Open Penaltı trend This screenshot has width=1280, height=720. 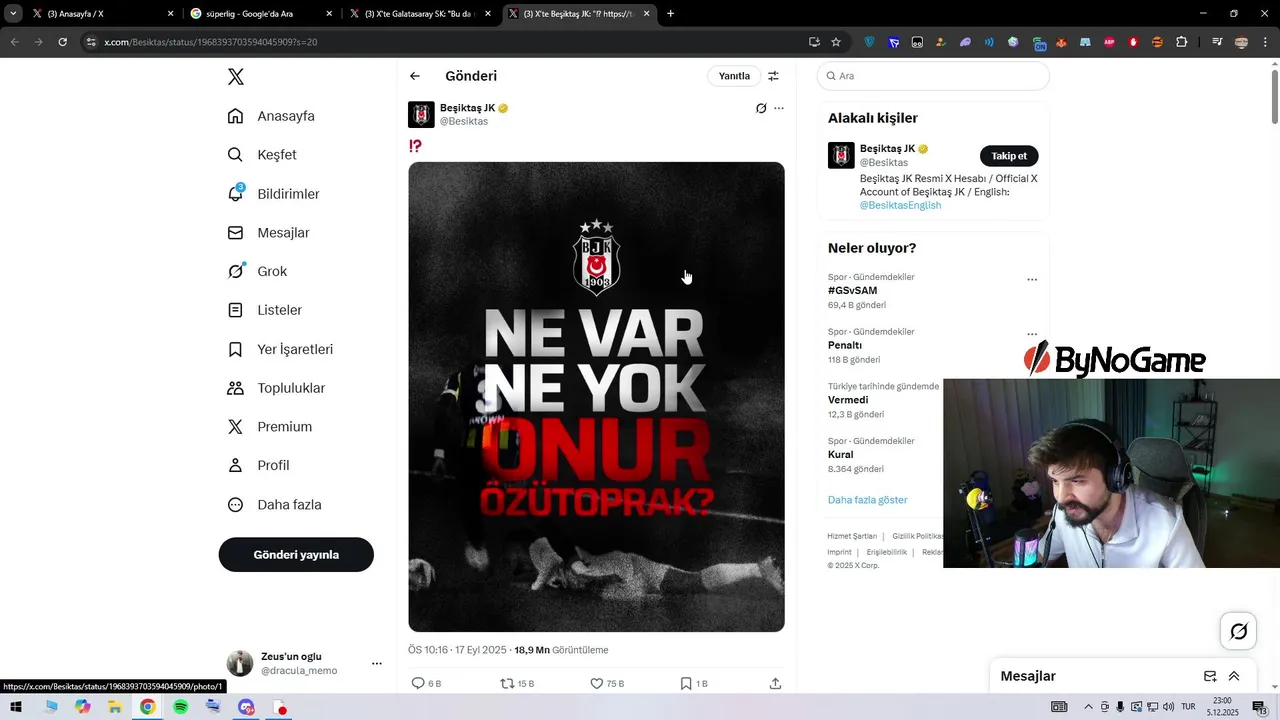click(845, 345)
